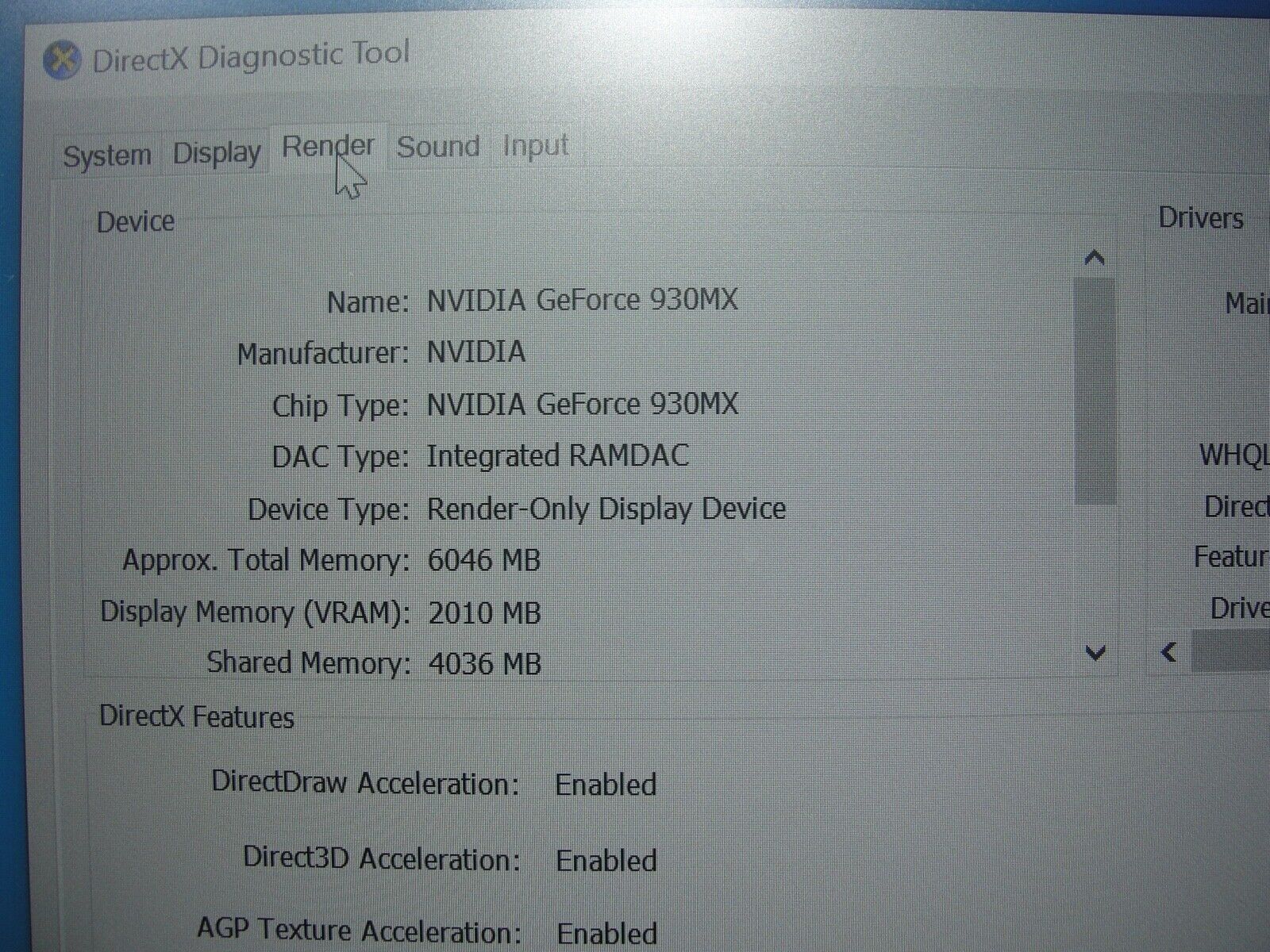This screenshot has width=1270, height=952.
Task: Click the DirectX Diagnostic Tool window title
Action: click(x=251, y=57)
